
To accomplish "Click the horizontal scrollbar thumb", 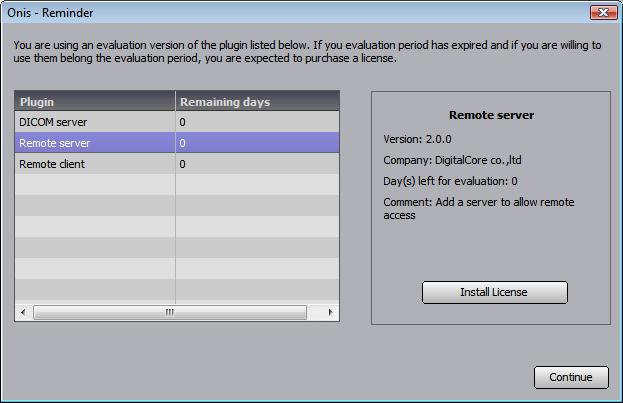I will pyautogui.click(x=170, y=312).
